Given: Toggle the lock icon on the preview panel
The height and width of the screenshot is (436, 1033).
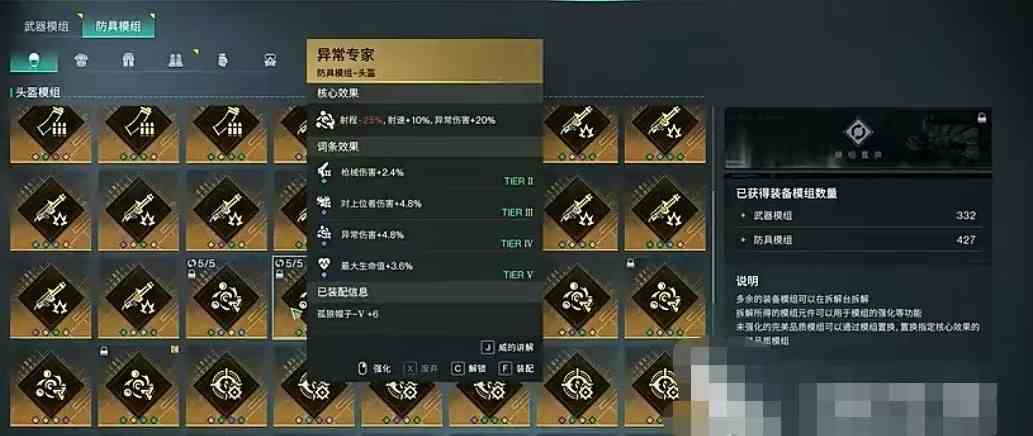Looking at the screenshot, I should (x=982, y=118).
